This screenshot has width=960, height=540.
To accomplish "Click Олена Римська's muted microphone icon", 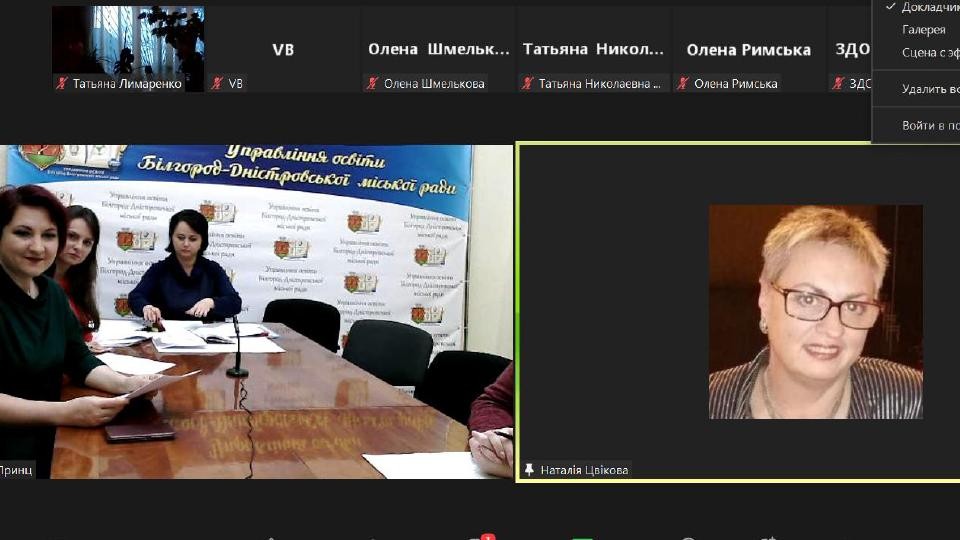I will 683,84.
